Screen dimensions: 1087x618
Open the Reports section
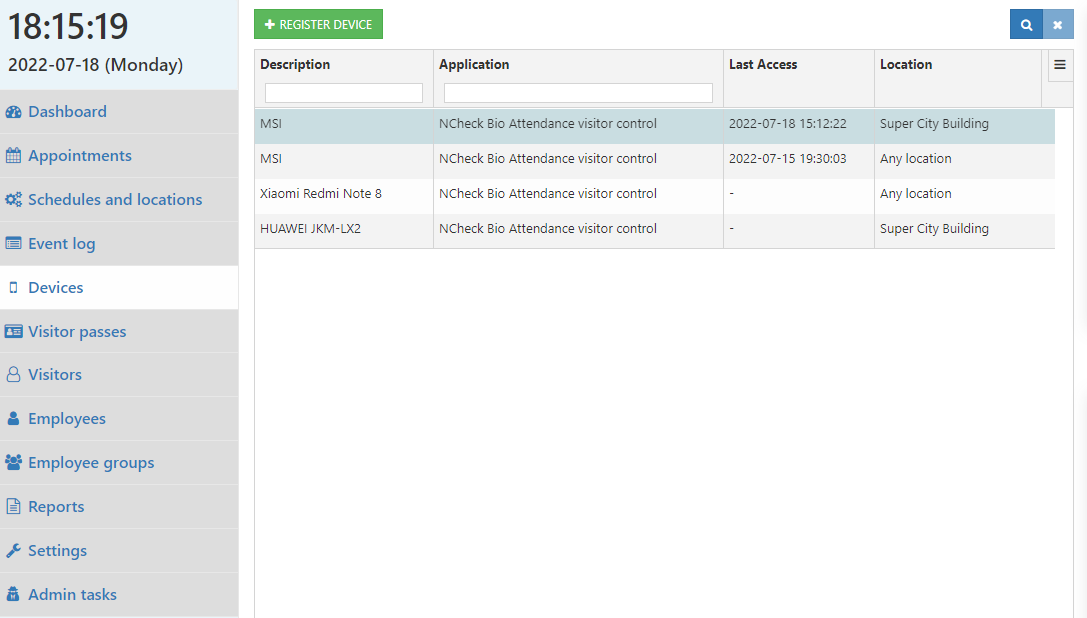[119, 507]
